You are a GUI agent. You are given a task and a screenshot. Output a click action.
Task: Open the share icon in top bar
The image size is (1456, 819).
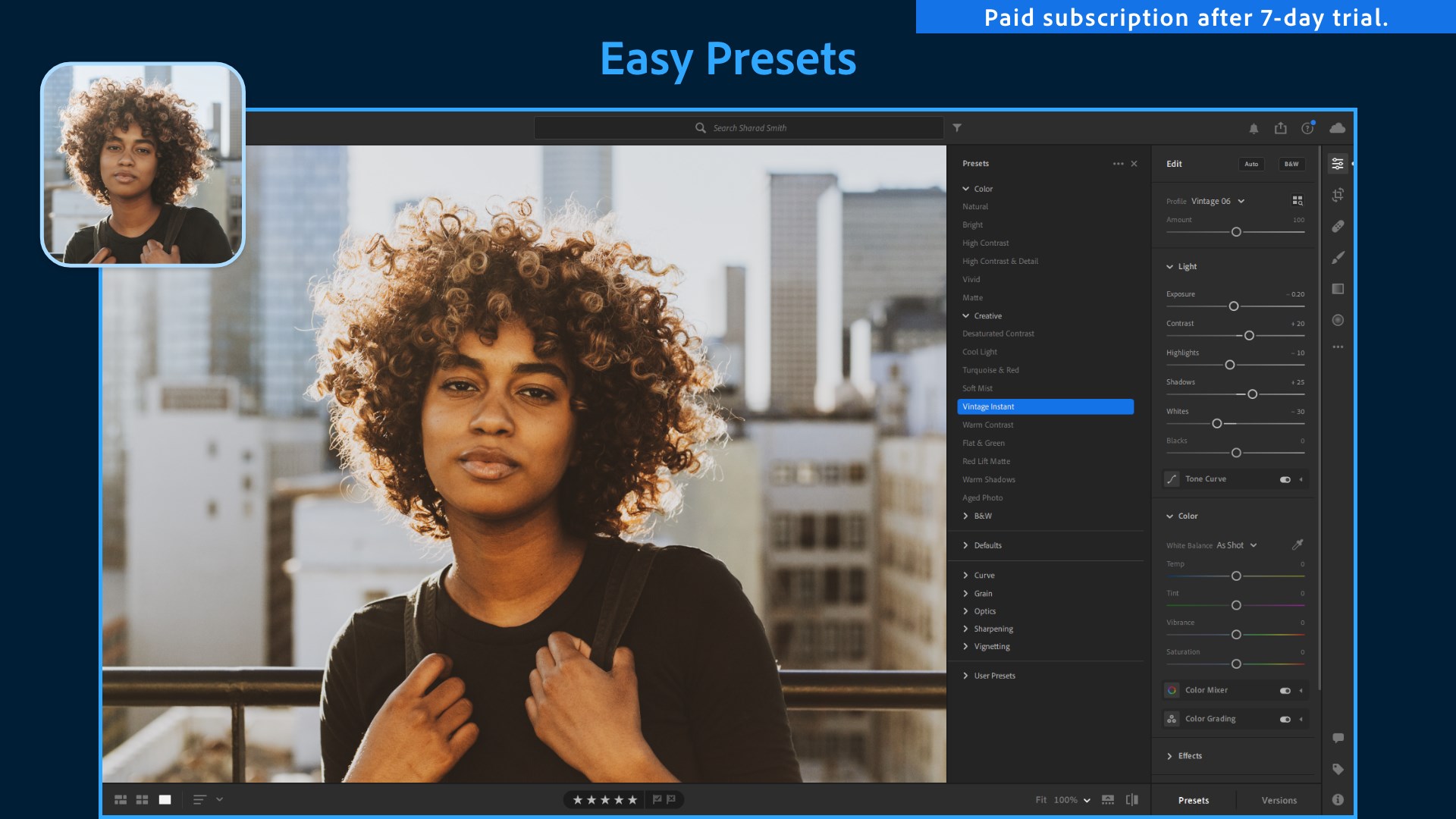coord(1281,128)
